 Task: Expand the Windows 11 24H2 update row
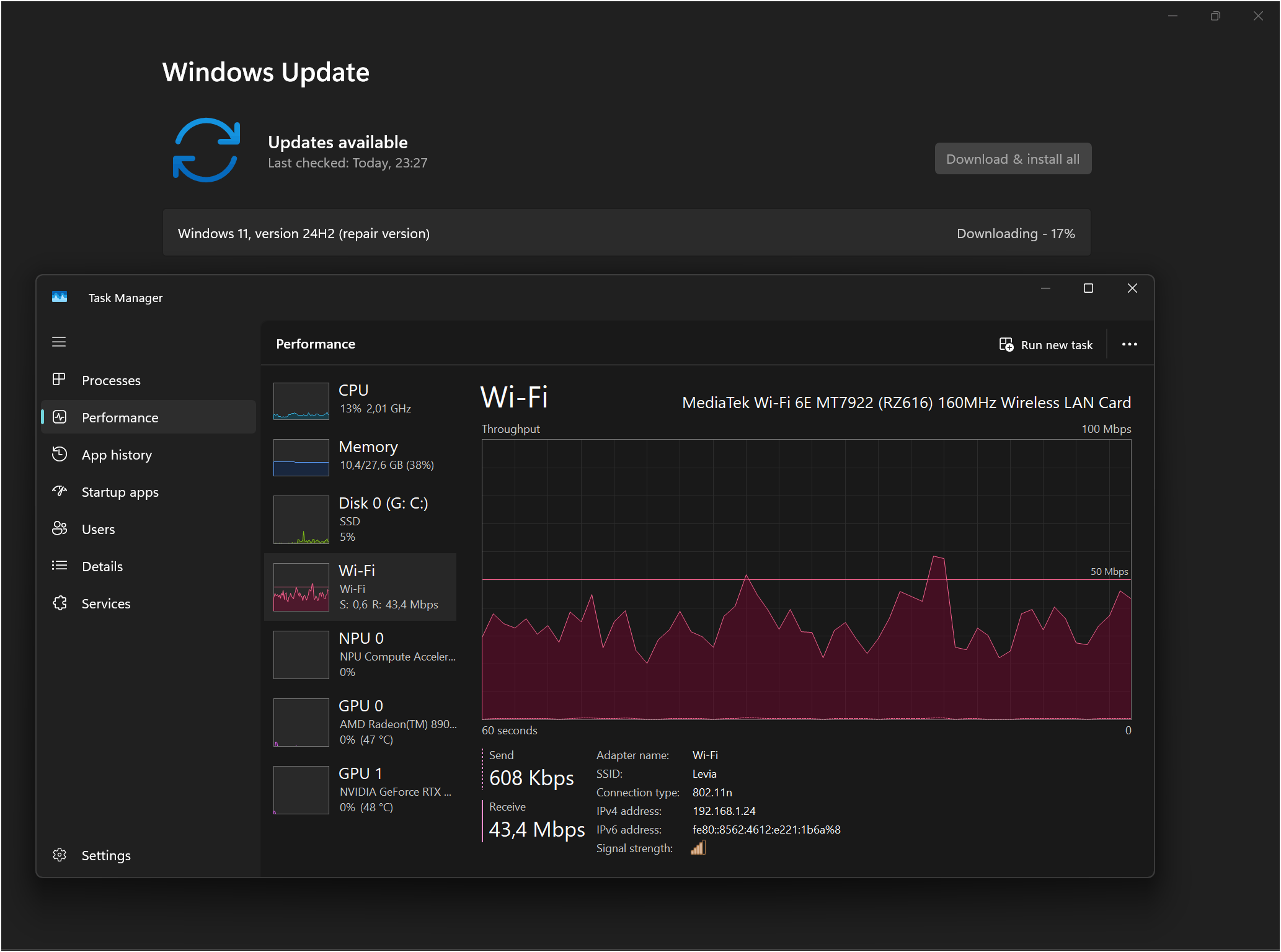tap(626, 233)
